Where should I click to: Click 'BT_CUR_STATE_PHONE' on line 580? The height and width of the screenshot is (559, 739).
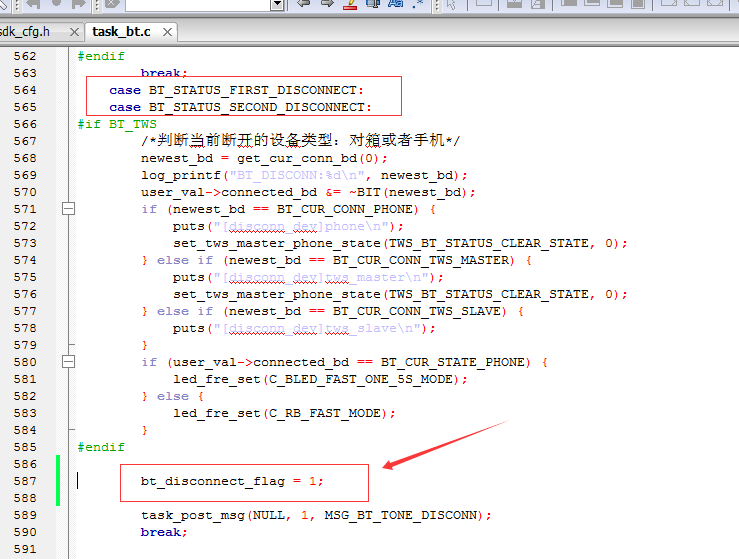453,362
